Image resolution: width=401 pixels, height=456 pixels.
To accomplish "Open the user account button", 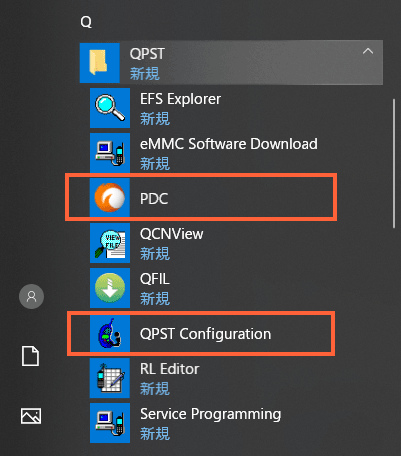I will [31, 296].
